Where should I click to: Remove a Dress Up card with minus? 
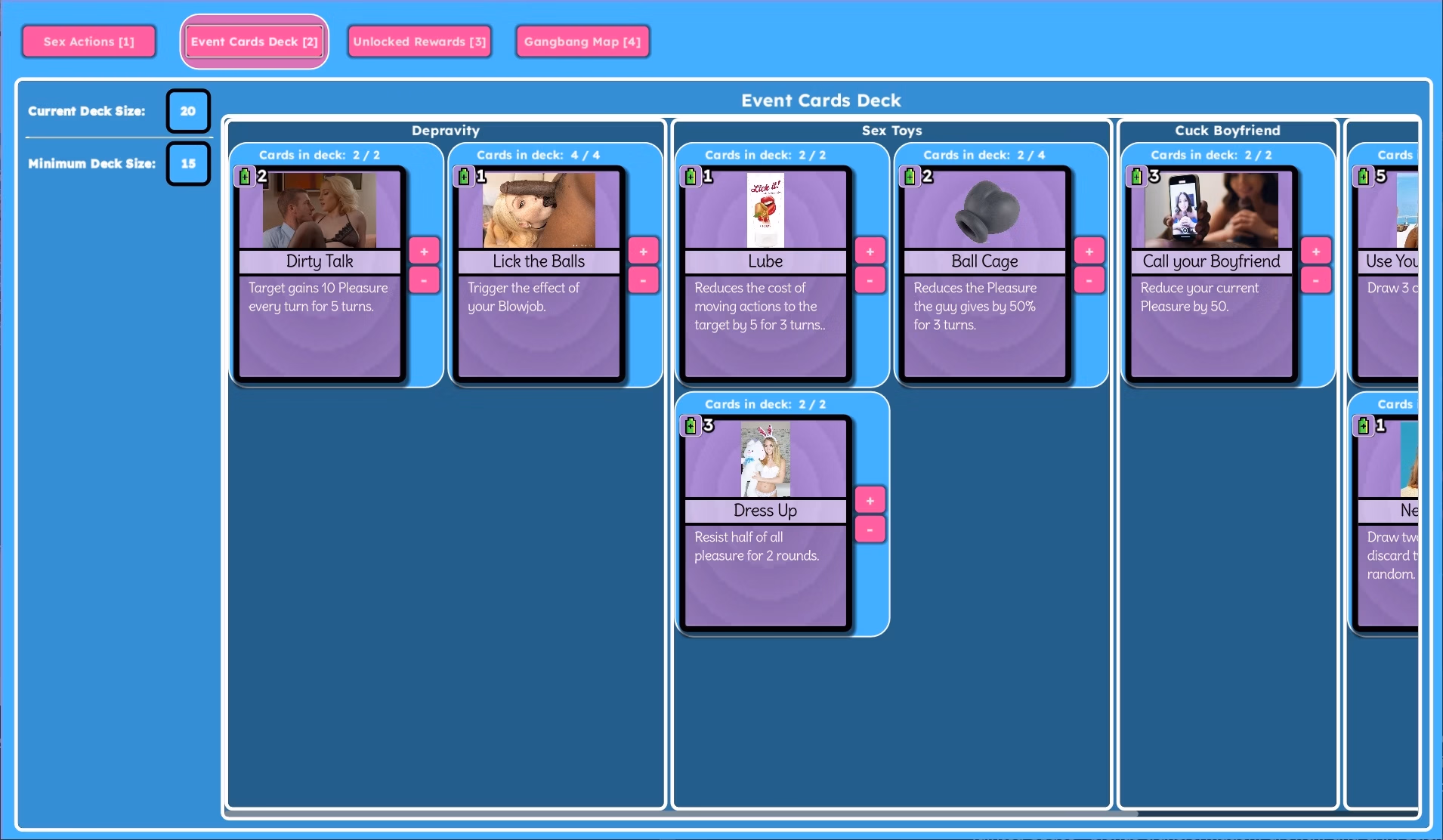(870, 530)
